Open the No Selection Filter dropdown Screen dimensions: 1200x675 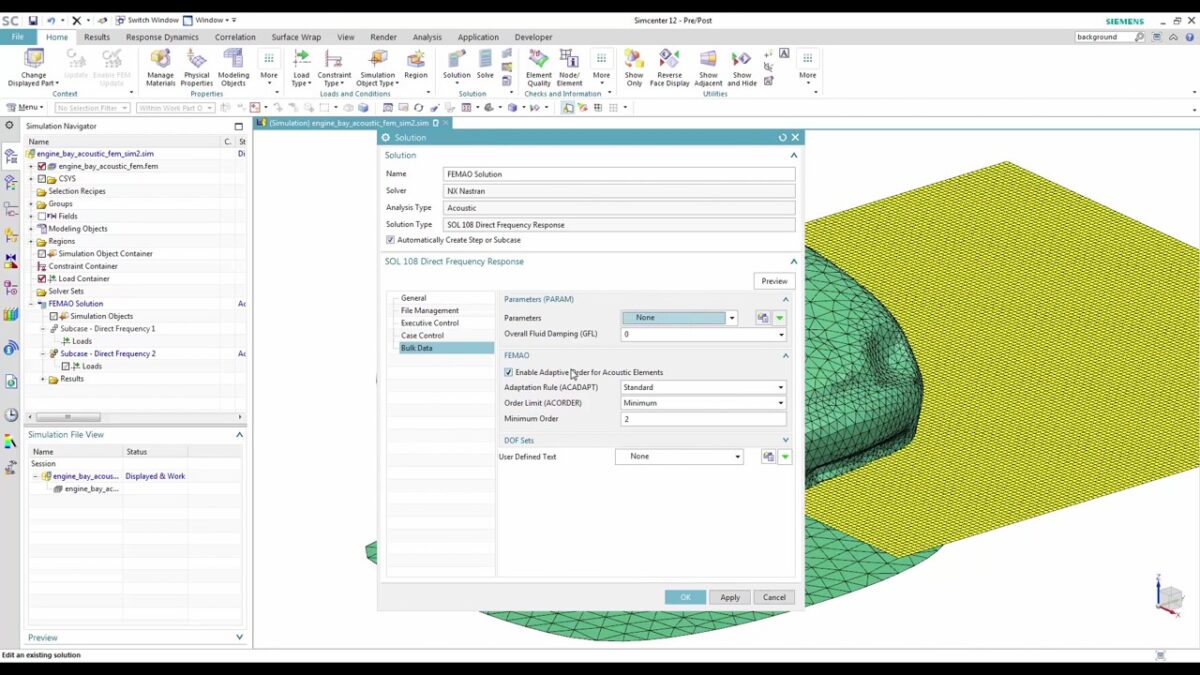[92, 108]
